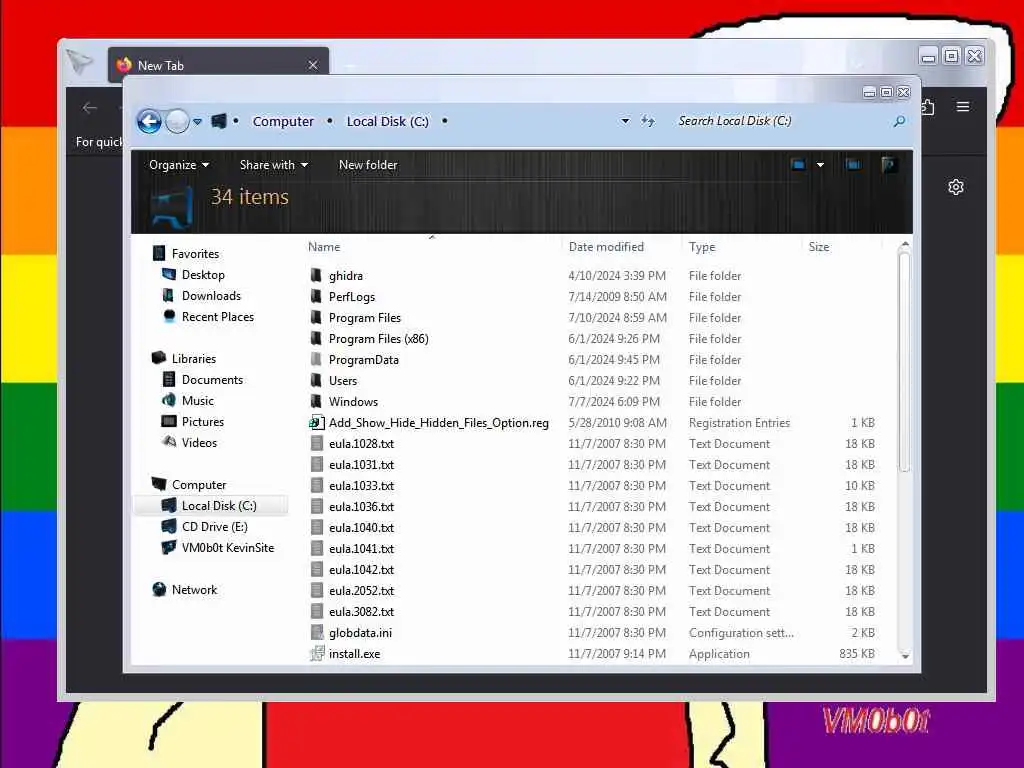Toggle the preview pane icon
This screenshot has width=1024, height=768.
click(x=853, y=165)
